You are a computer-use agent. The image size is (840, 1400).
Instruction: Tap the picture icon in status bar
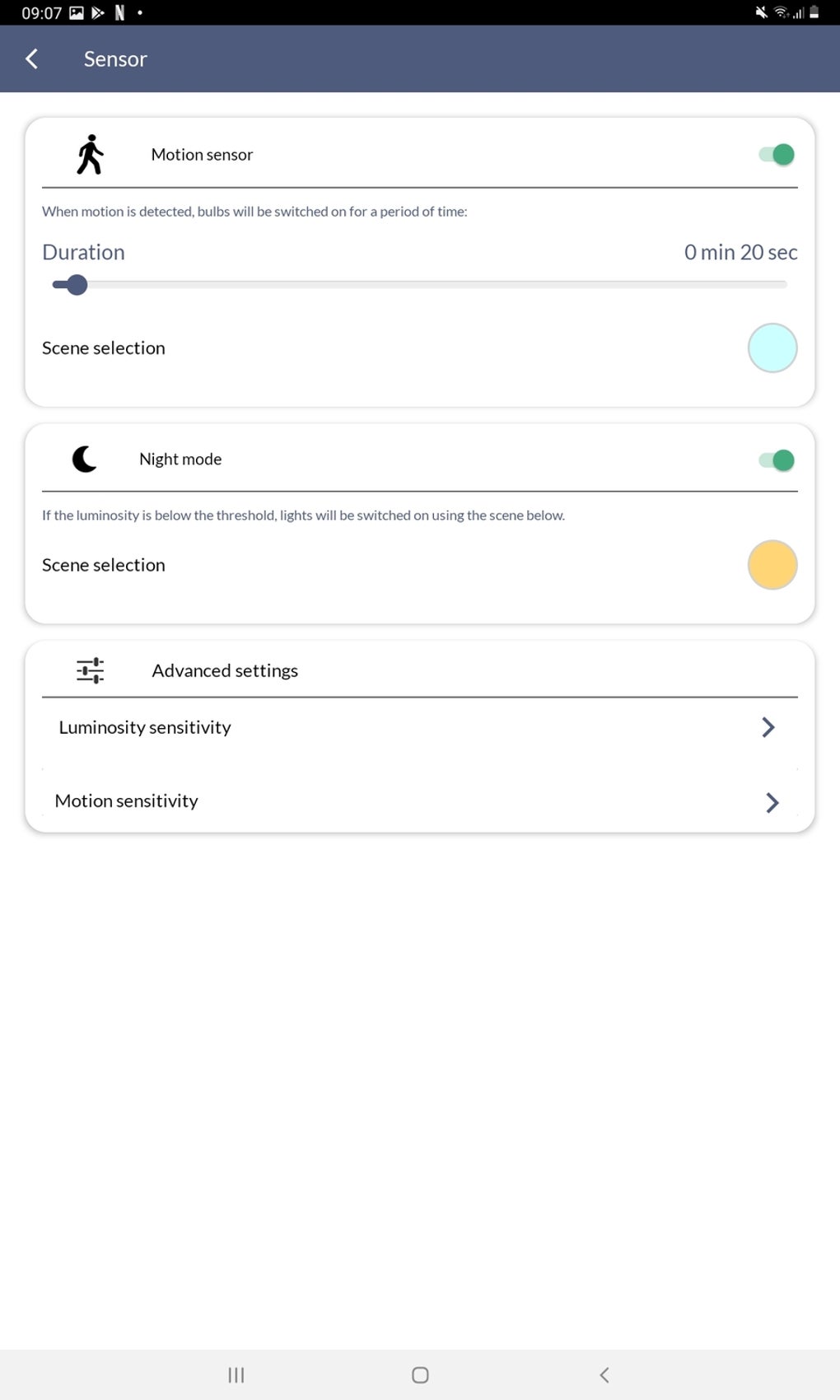click(x=77, y=12)
